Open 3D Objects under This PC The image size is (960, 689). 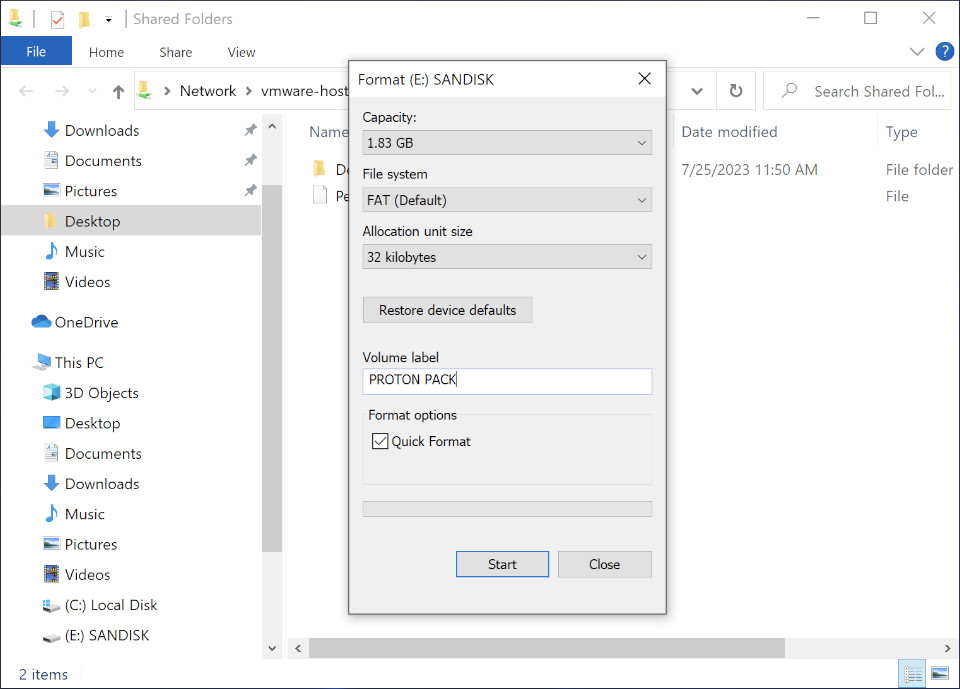click(x=102, y=393)
